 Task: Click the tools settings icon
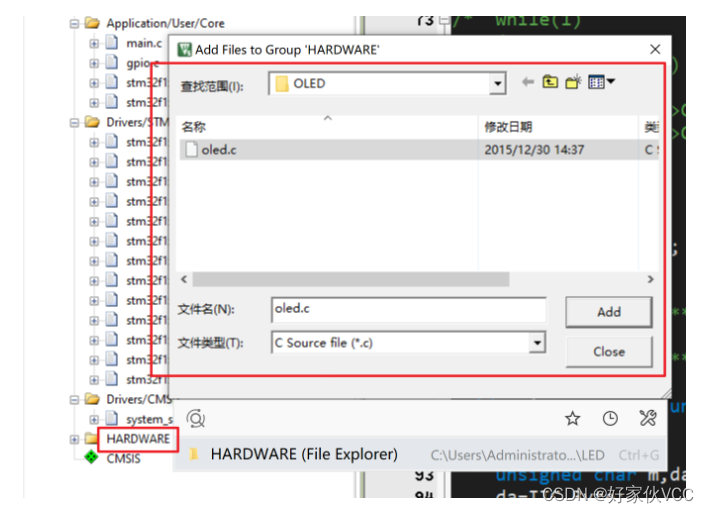(648, 419)
